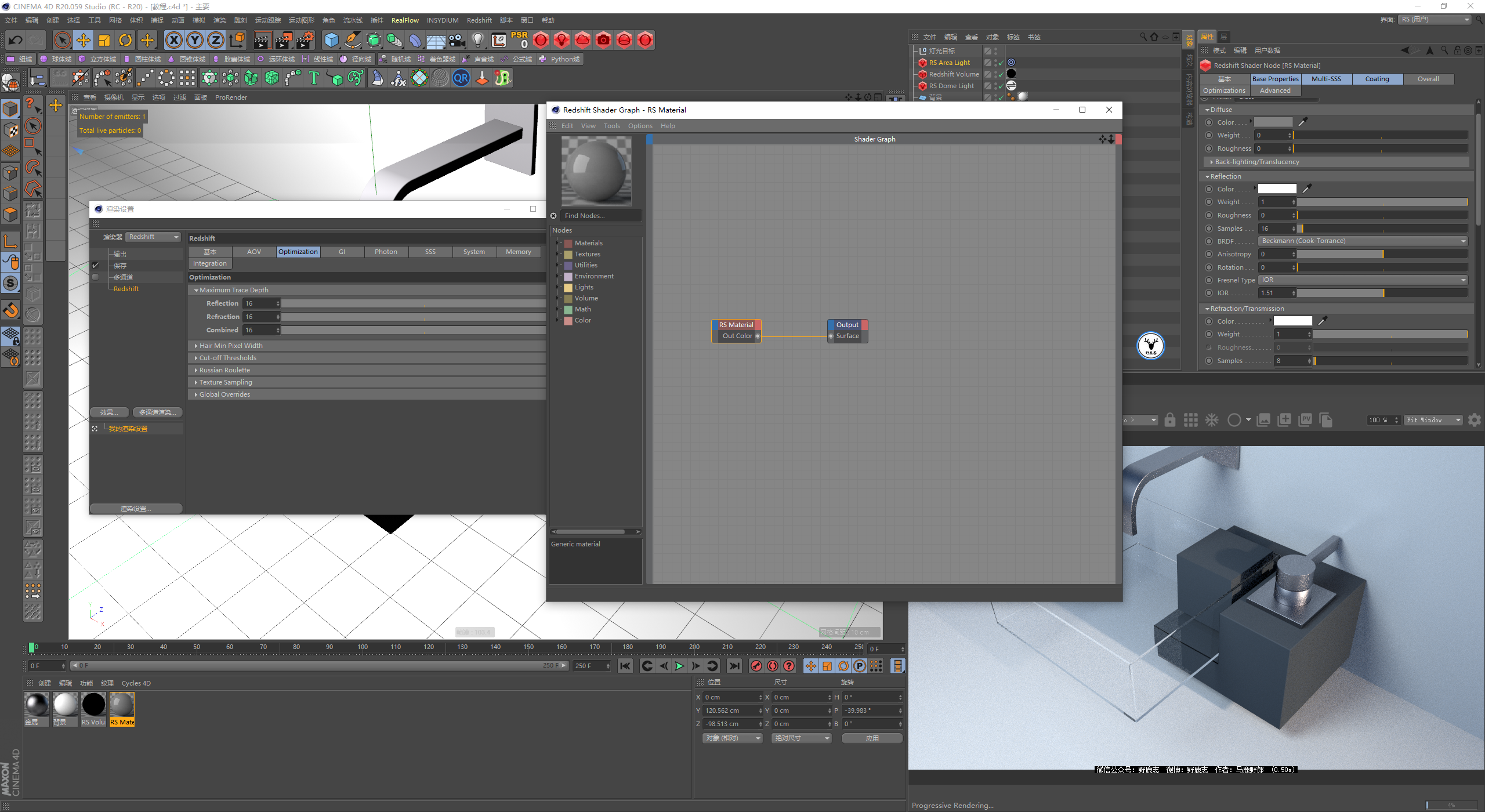Open the renderer Redshift dropdown

pyautogui.click(x=154, y=237)
